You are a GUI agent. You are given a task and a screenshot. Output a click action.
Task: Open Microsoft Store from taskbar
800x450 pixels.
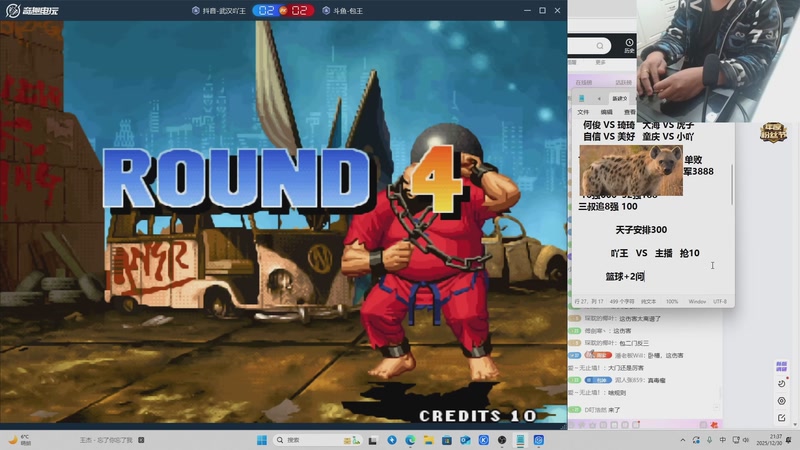point(447,440)
